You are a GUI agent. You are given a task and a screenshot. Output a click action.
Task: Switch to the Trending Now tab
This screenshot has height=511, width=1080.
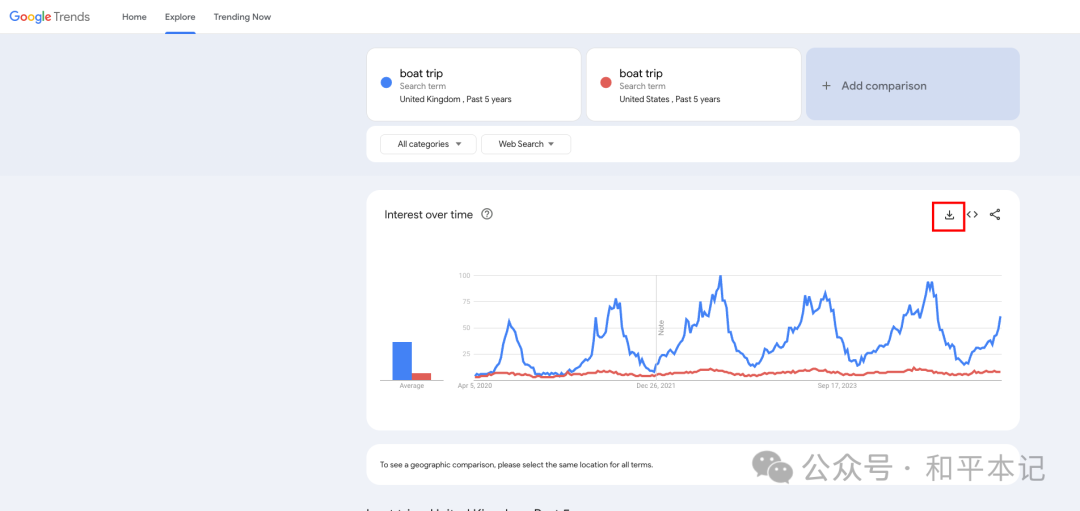tap(242, 17)
